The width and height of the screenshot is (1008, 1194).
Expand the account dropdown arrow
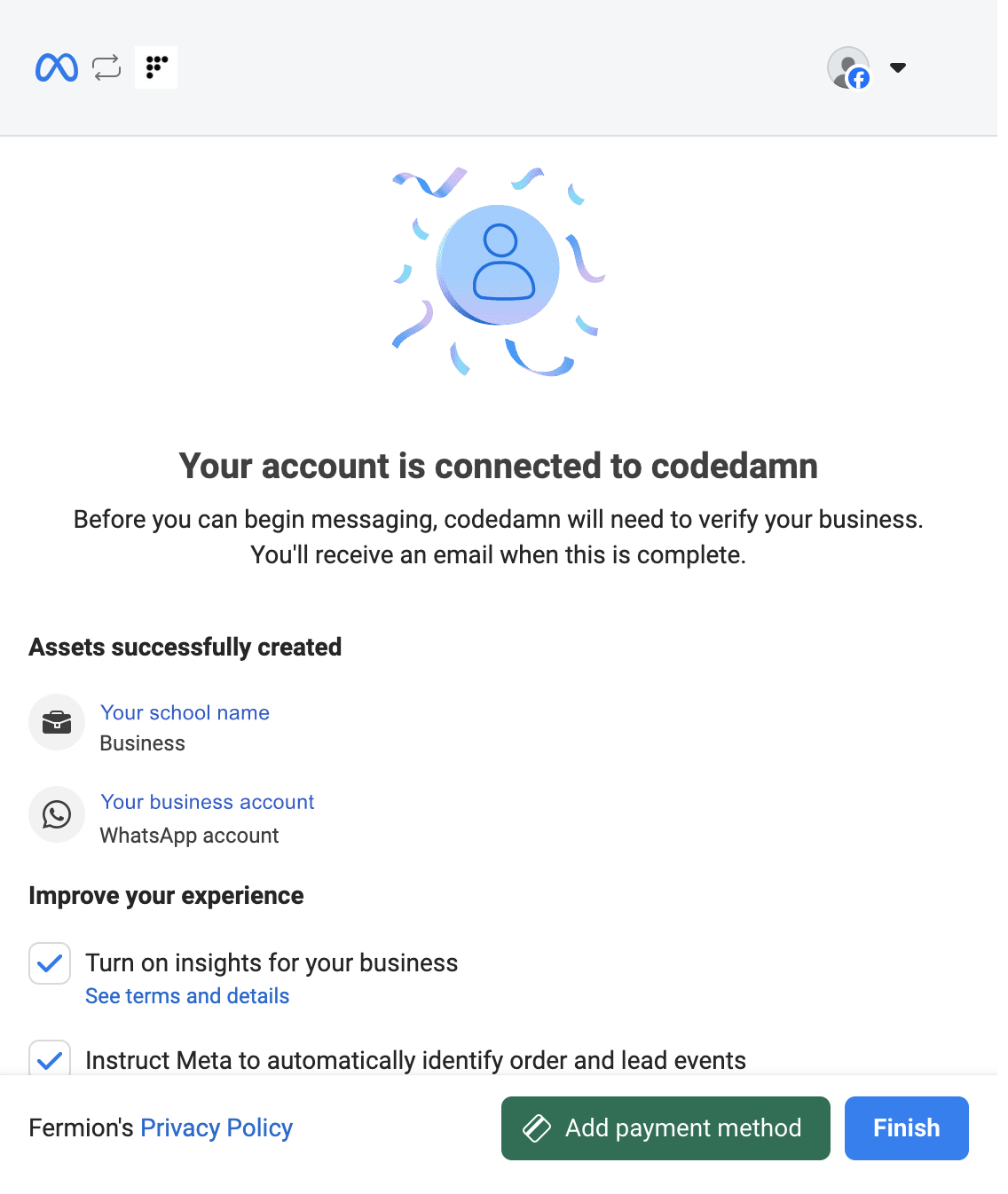coord(898,67)
